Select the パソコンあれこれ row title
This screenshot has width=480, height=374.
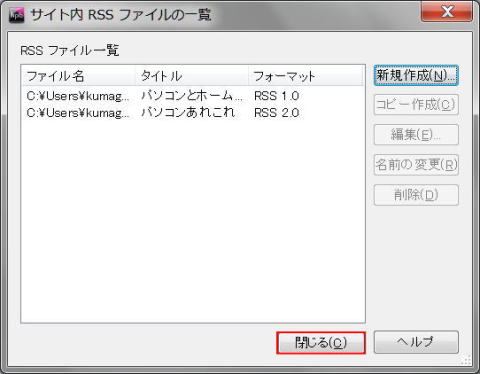tap(188, 113)
